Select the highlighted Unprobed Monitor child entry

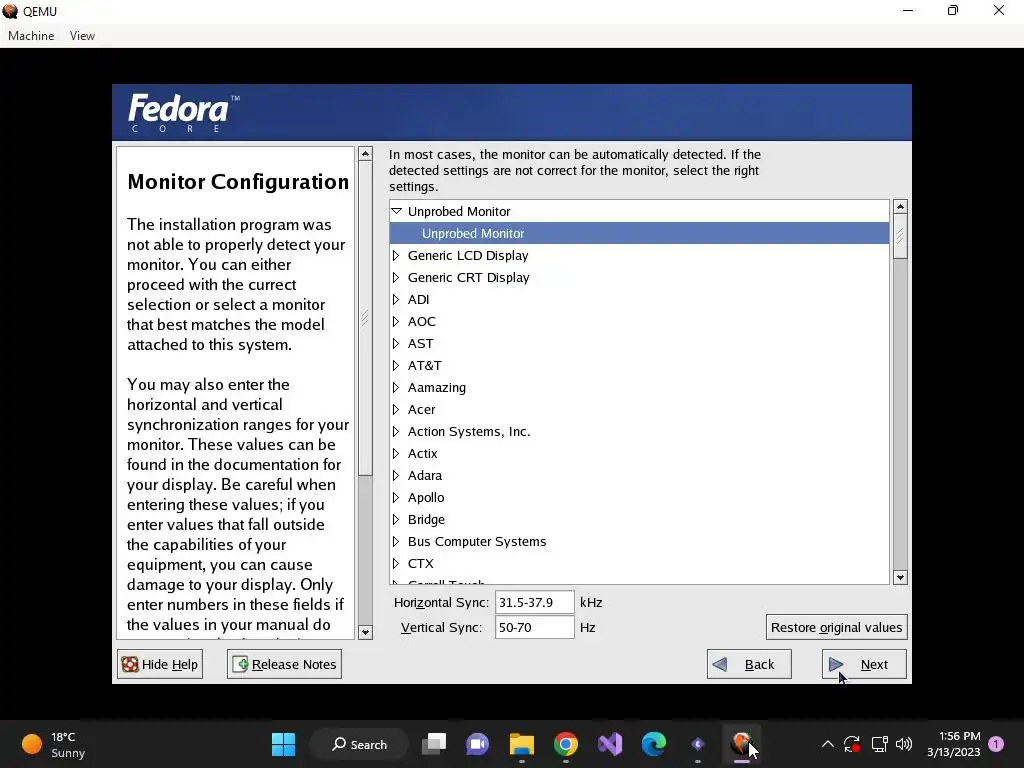[639, 233]
